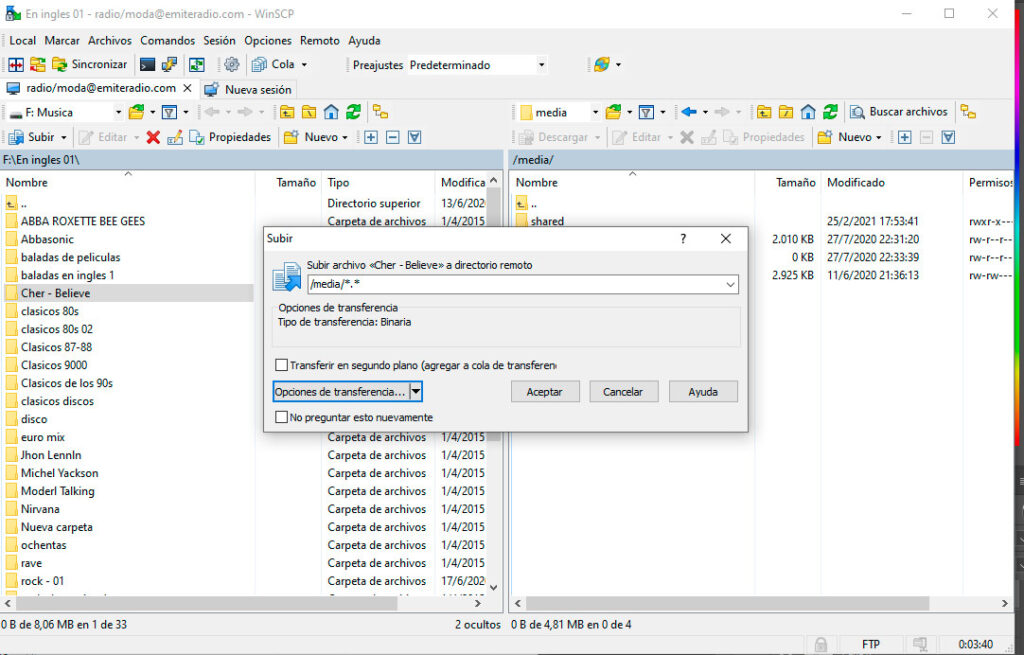Click the Compare directories icon
Viewport: 1024px width, 655px height.
[x=16, y=65]
